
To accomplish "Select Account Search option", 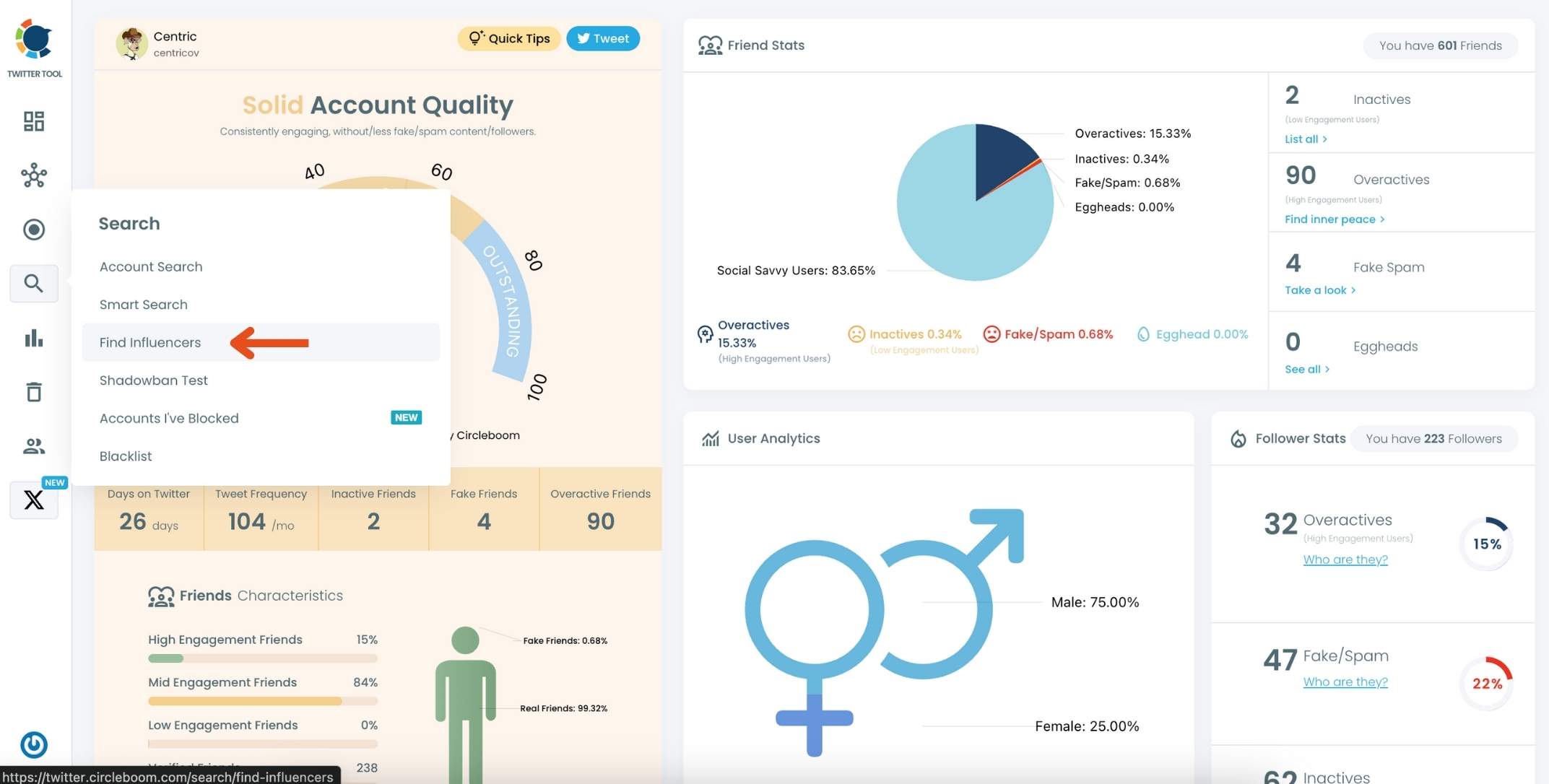I will (x=150, y=266).
